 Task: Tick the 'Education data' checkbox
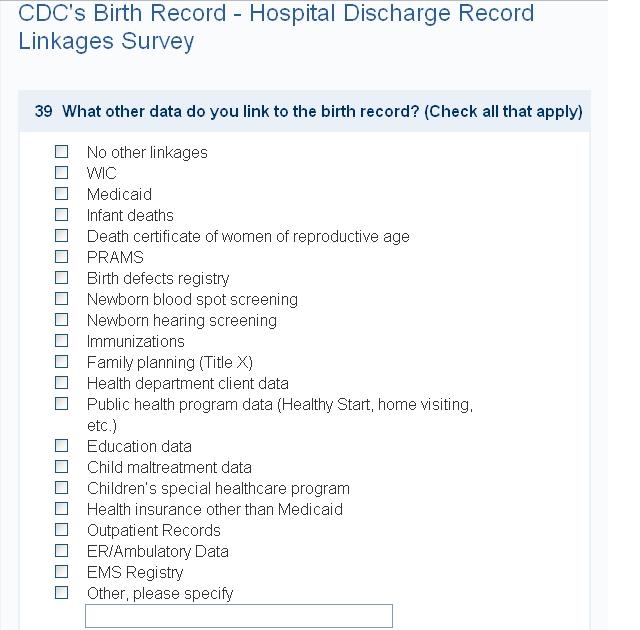[62, 446]
